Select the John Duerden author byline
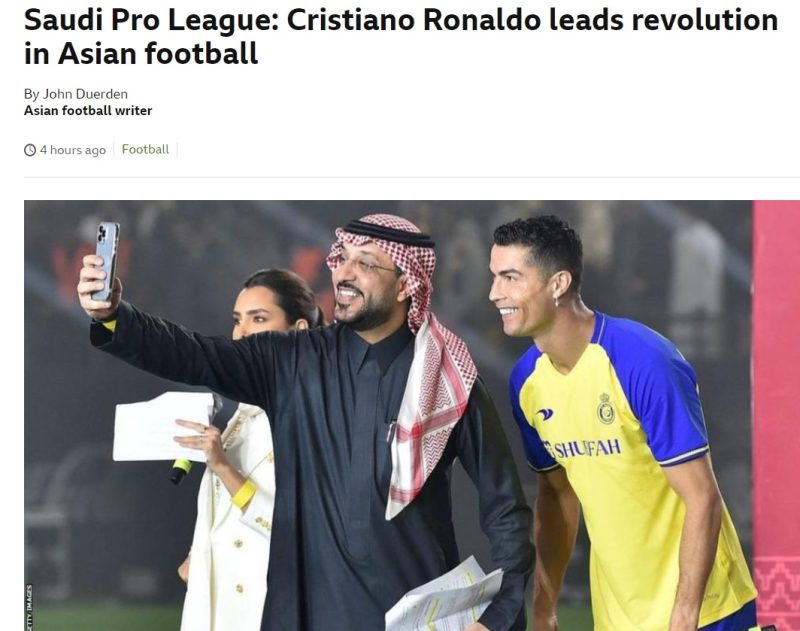Viewport: 800px width, 631px height. (x=76, y=94)
